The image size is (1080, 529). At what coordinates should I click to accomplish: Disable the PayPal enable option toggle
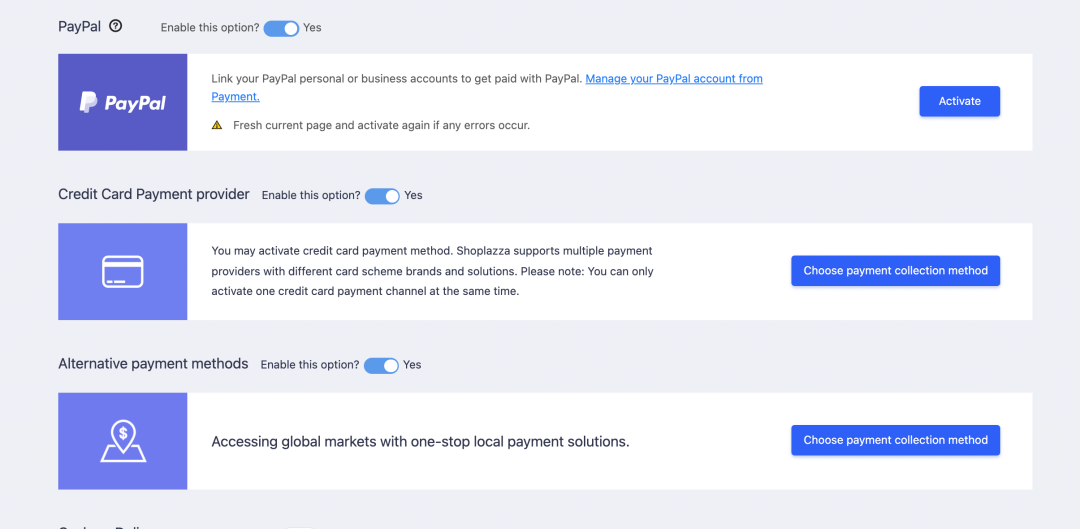tap(281, 28)
